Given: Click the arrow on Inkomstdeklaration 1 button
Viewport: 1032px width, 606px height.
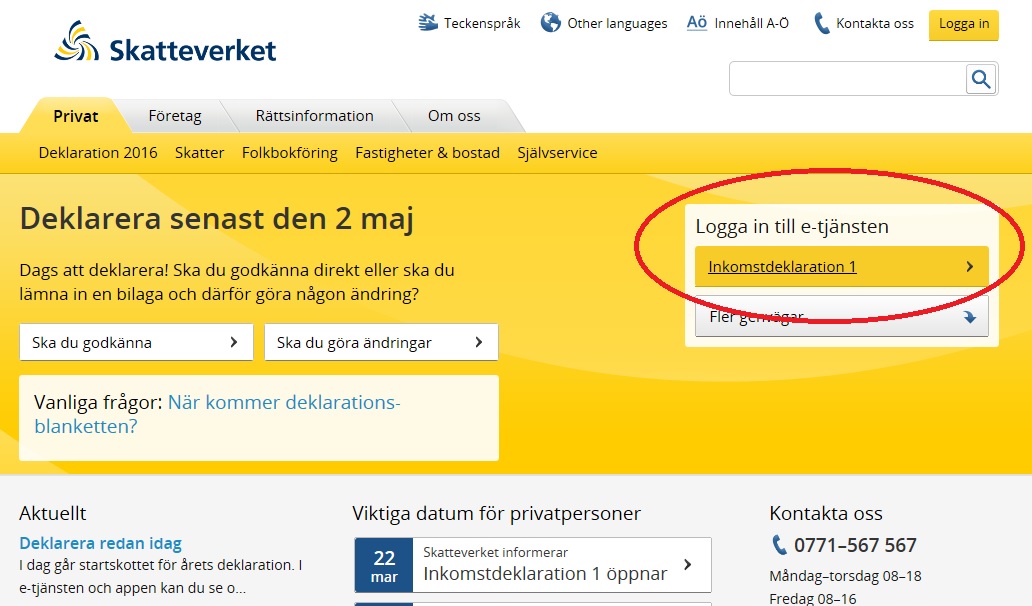Looking at the screenshot, I should [x=969, y=266].
